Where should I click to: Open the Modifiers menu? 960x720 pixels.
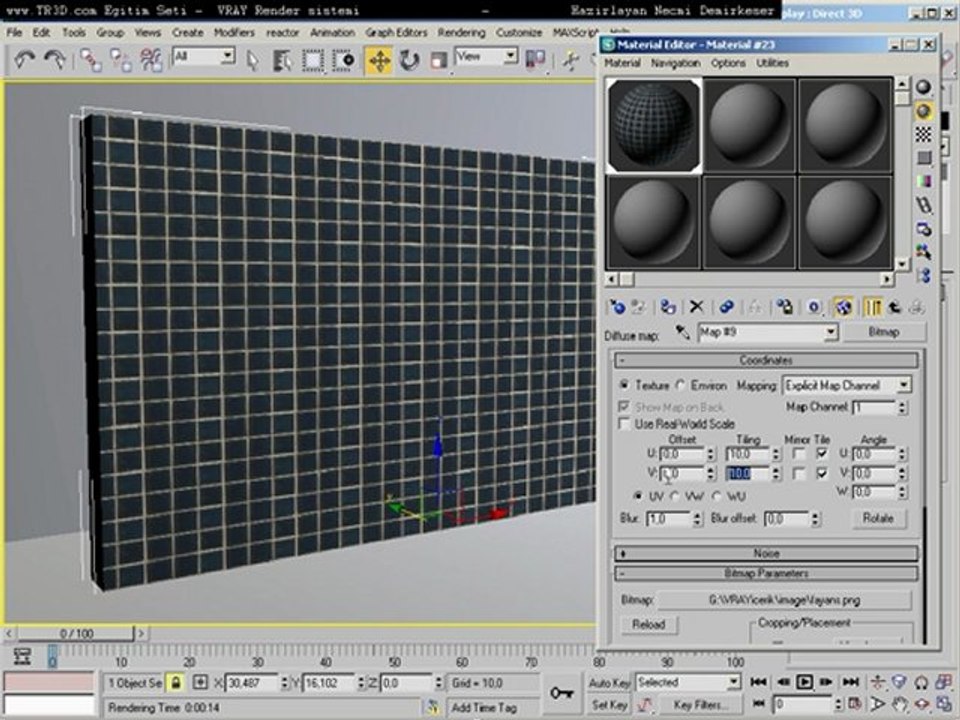pos(233,32)
